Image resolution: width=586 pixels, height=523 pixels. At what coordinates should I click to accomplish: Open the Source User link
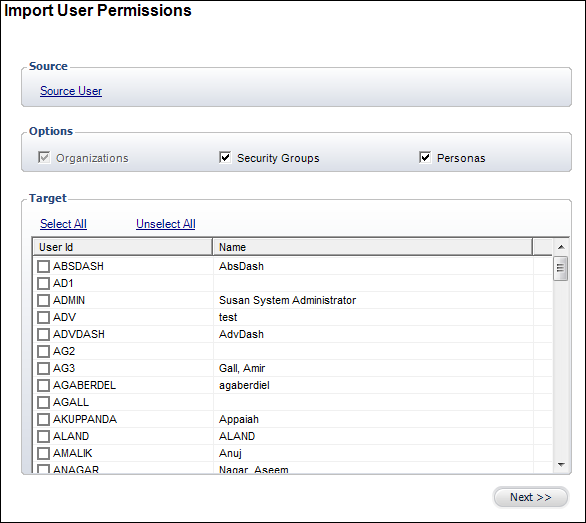click(x=71, y=91)
